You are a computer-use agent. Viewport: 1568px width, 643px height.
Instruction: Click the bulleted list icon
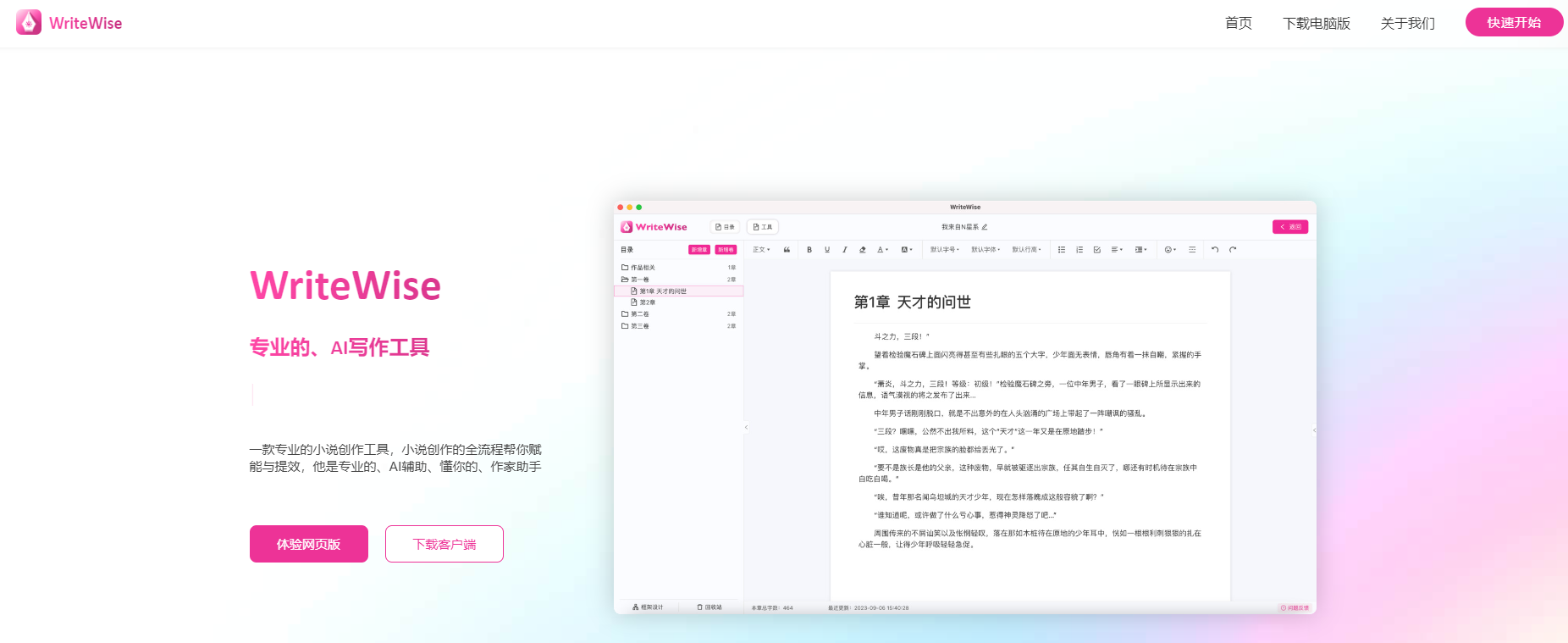pos(1062,250)
